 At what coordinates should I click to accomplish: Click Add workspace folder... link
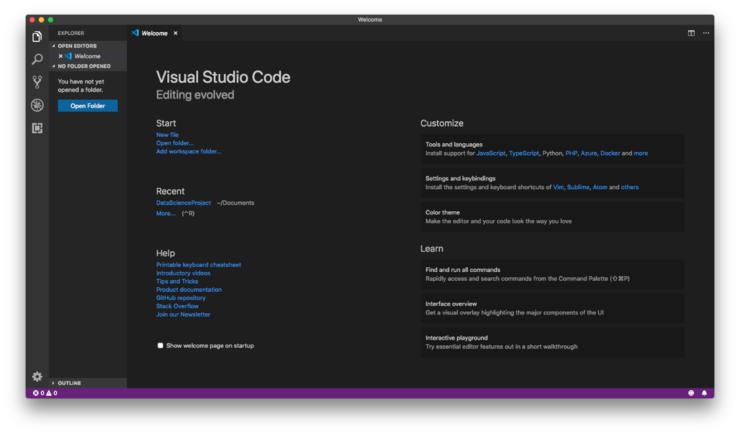(189, 151)
